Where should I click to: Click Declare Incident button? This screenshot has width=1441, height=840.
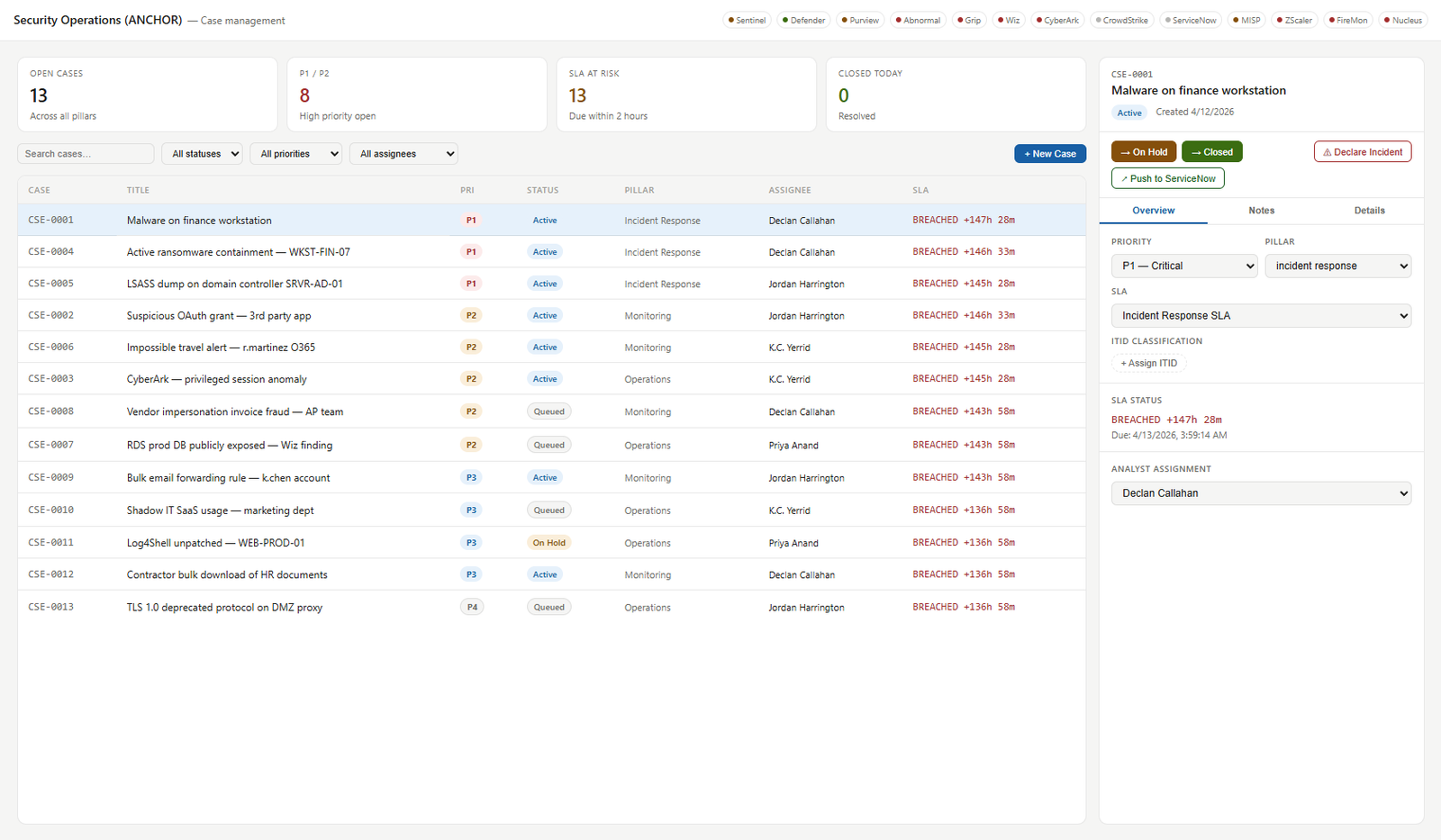[x=1363, y=152]
